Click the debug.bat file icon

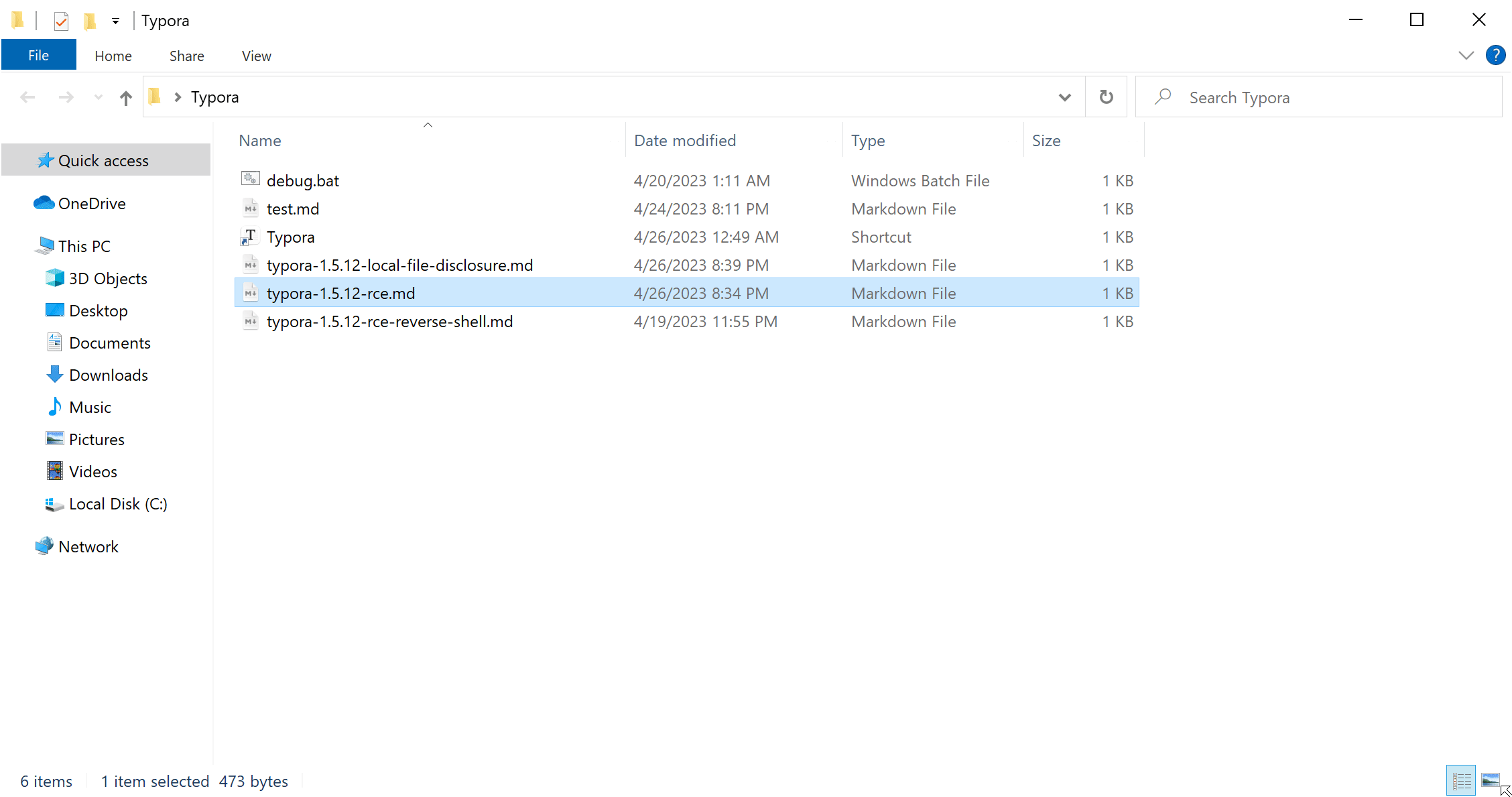pyautogui.click(x=250, y=180)
